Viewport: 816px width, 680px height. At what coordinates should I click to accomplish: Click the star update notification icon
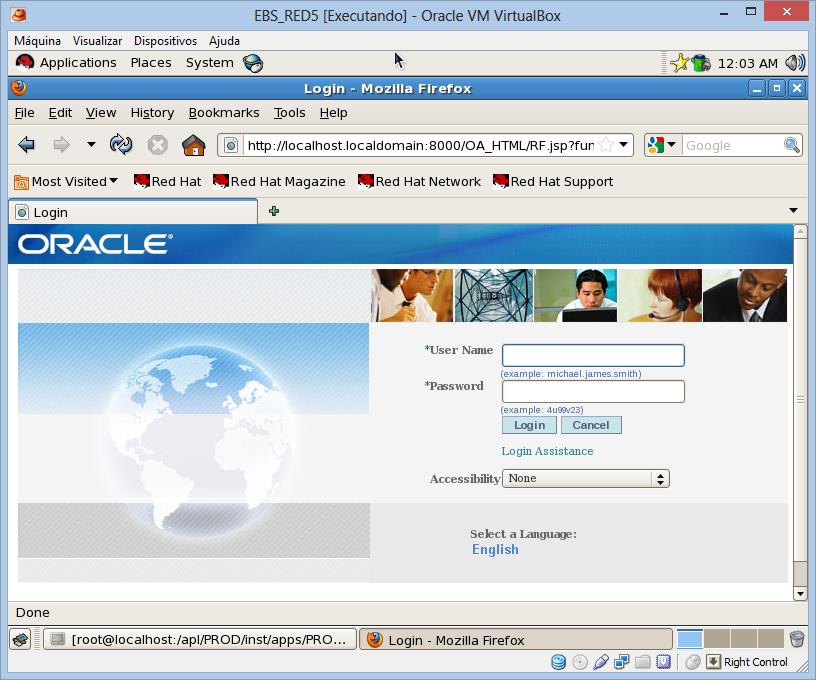point(679,63)
